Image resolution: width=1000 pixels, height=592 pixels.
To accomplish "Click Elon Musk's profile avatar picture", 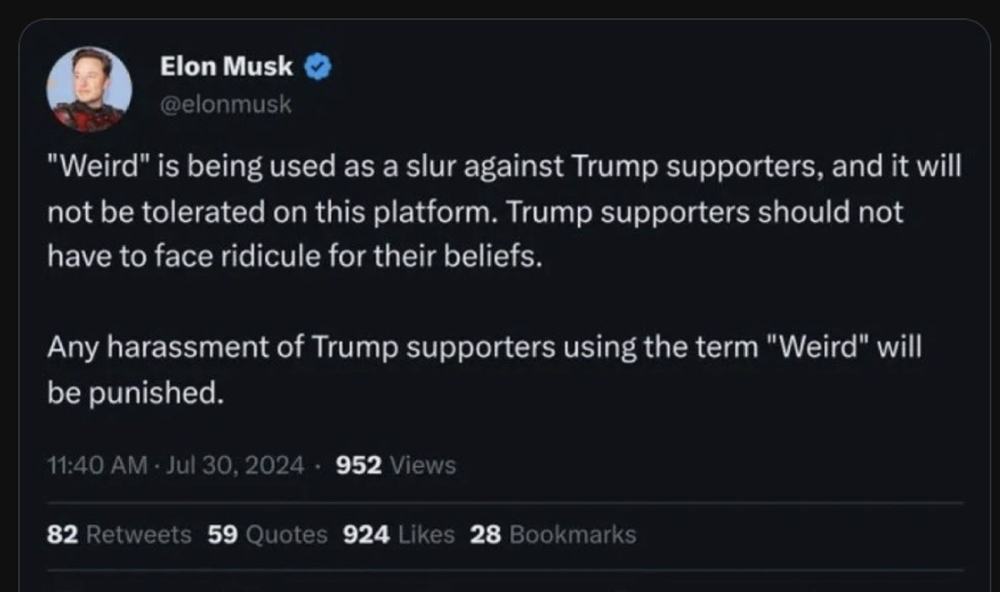I will point(89,89).
